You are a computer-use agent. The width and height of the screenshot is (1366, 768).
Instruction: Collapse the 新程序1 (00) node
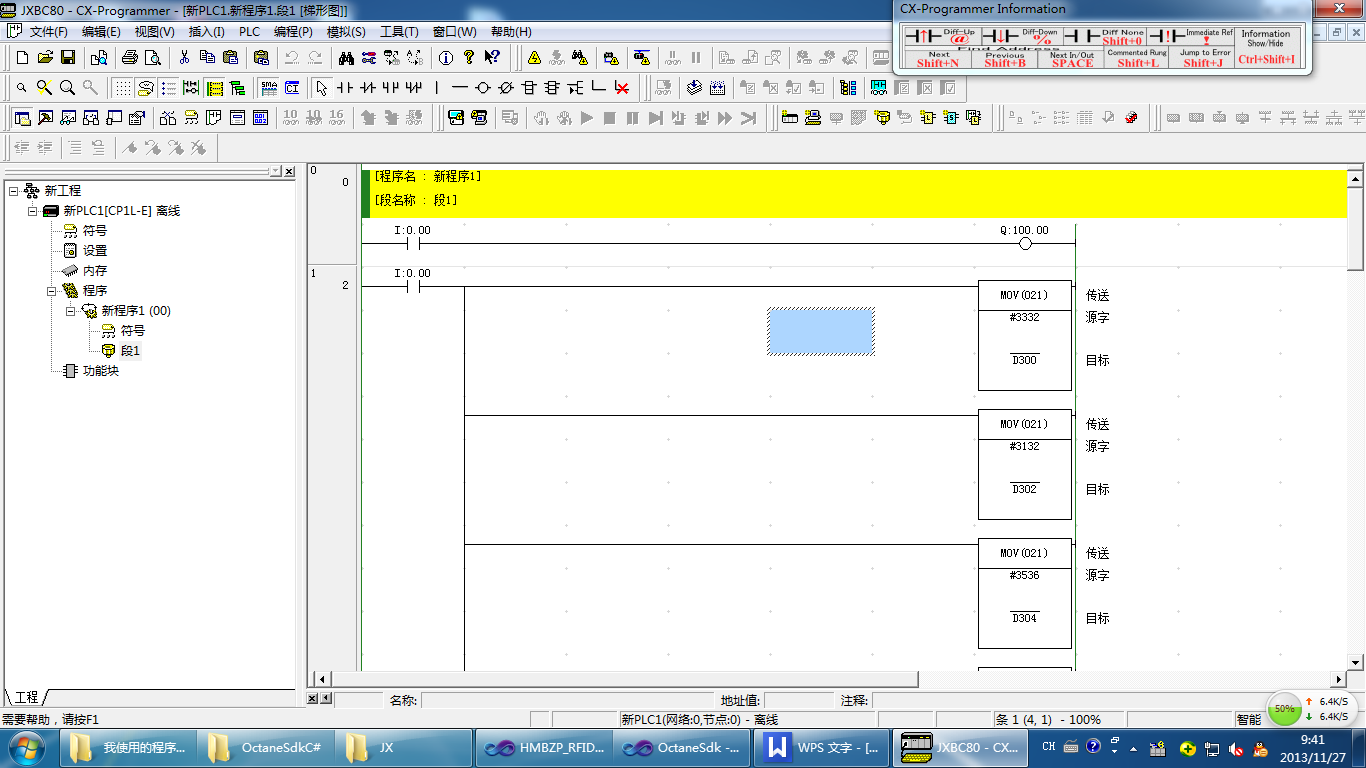click(71, 311)
